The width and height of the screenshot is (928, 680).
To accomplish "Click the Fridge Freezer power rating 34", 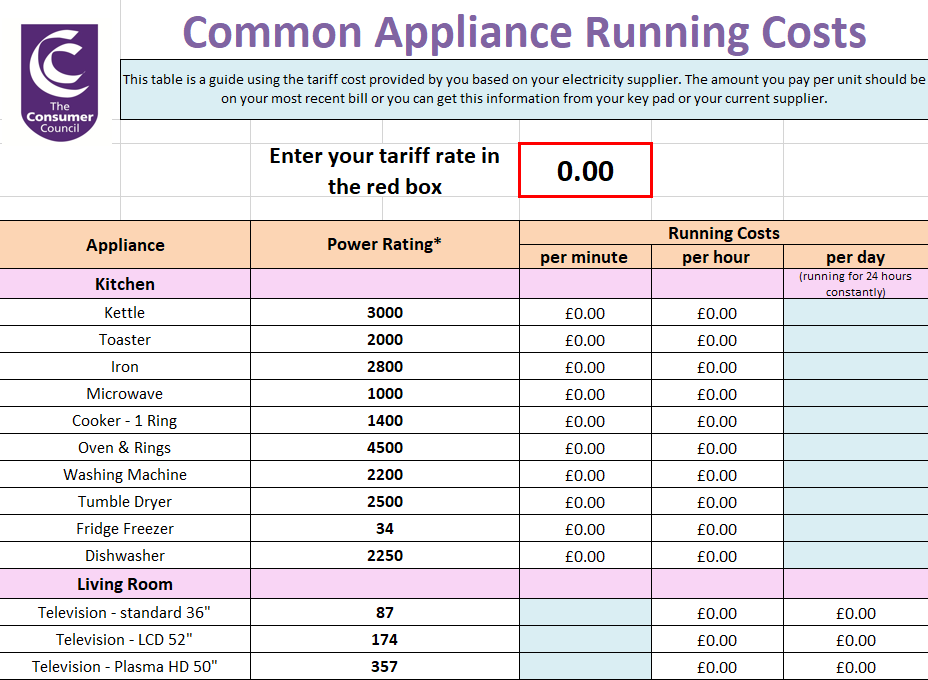I will click(385, 528).
